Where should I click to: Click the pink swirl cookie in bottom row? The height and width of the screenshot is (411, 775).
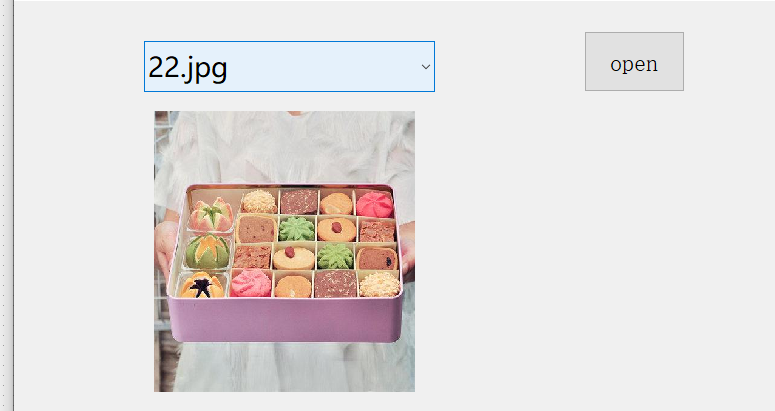251,284
